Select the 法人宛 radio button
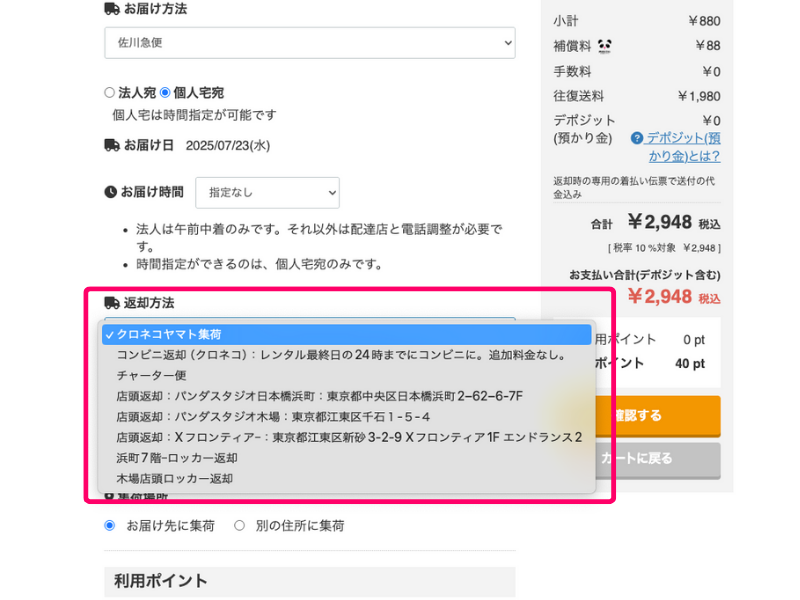The image size is (800, 600). tap(109, 93)
